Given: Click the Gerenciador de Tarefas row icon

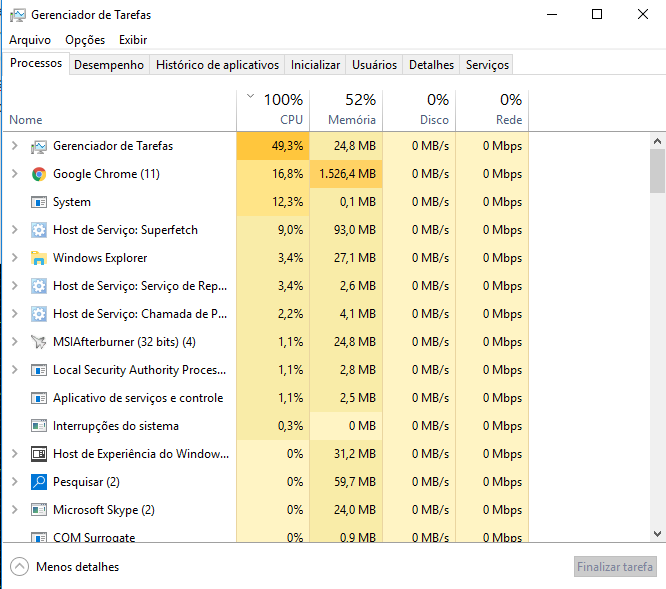Looking at the screenshot, I should (39, 146).
